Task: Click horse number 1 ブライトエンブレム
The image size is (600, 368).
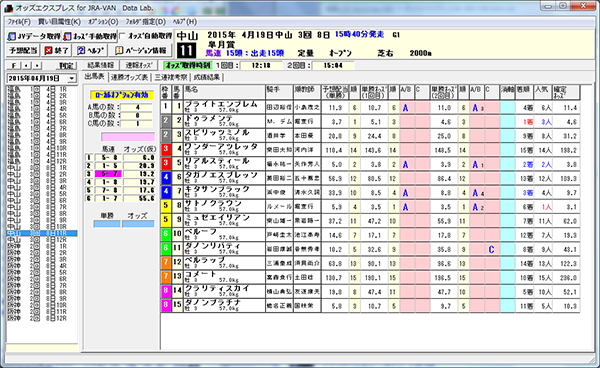Action: pyautogui.click(x=177, y=108)
